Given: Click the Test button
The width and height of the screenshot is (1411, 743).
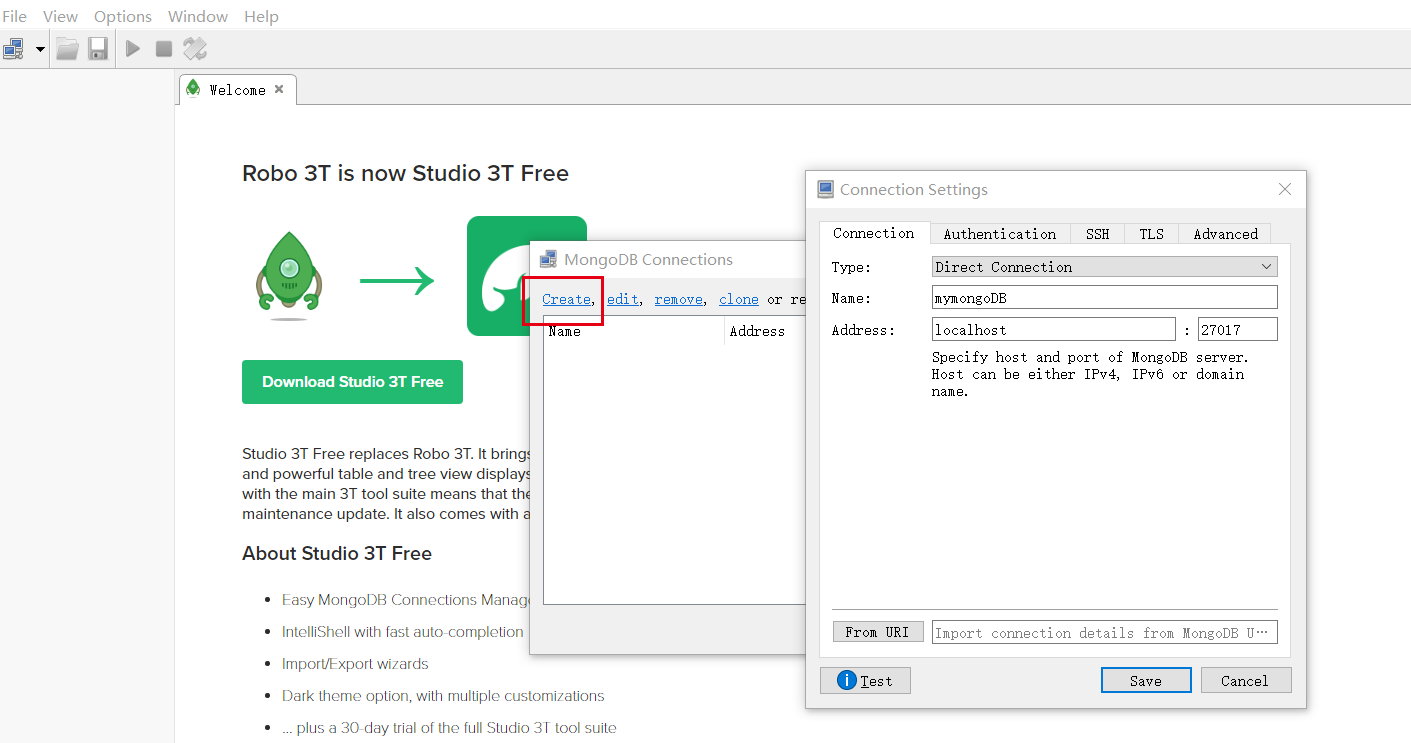Looking at the screenshot, I should 865,681.
